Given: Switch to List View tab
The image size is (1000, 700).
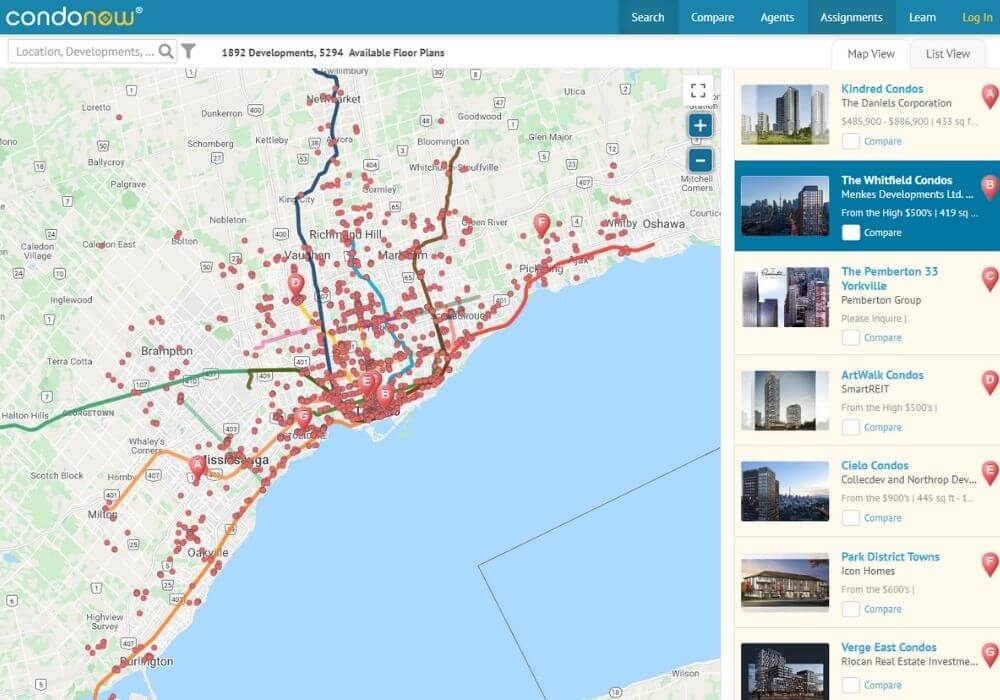Looking at the screenshot, I should 947,54.
